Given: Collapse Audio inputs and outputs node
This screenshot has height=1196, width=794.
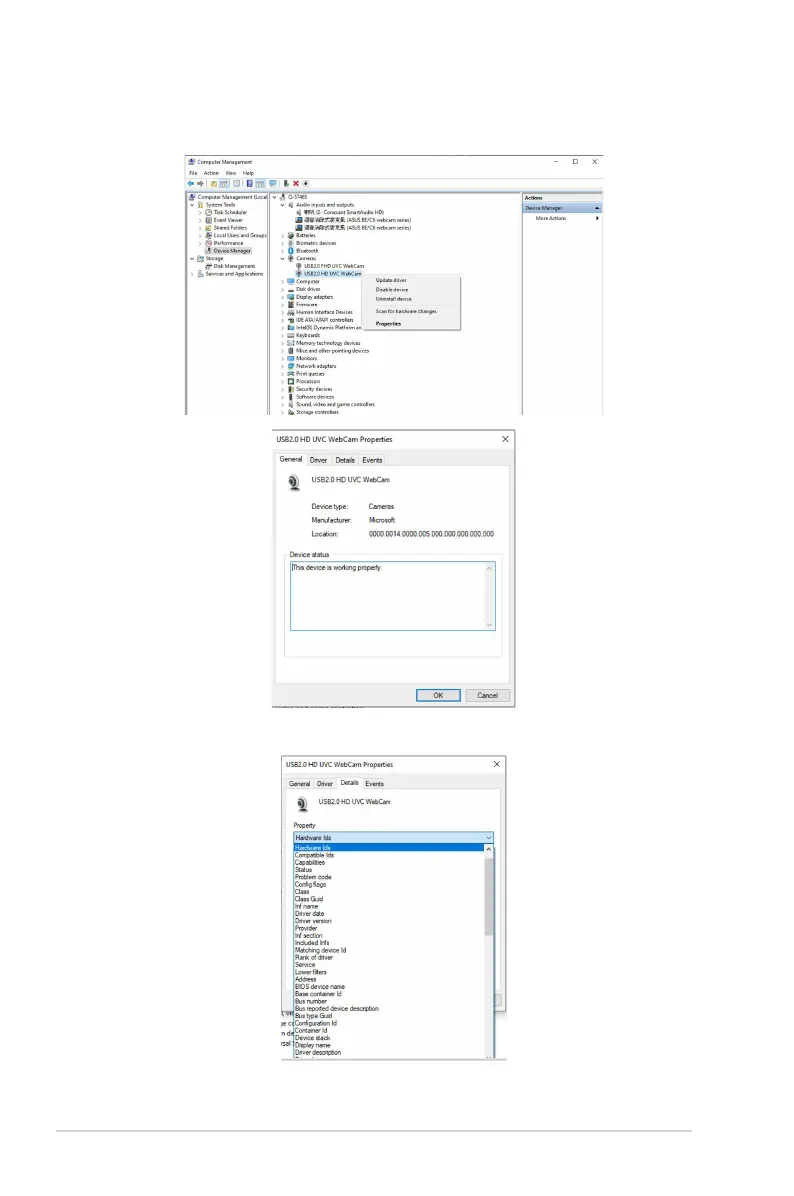Looking at the screenshot, I should point(282,205).
